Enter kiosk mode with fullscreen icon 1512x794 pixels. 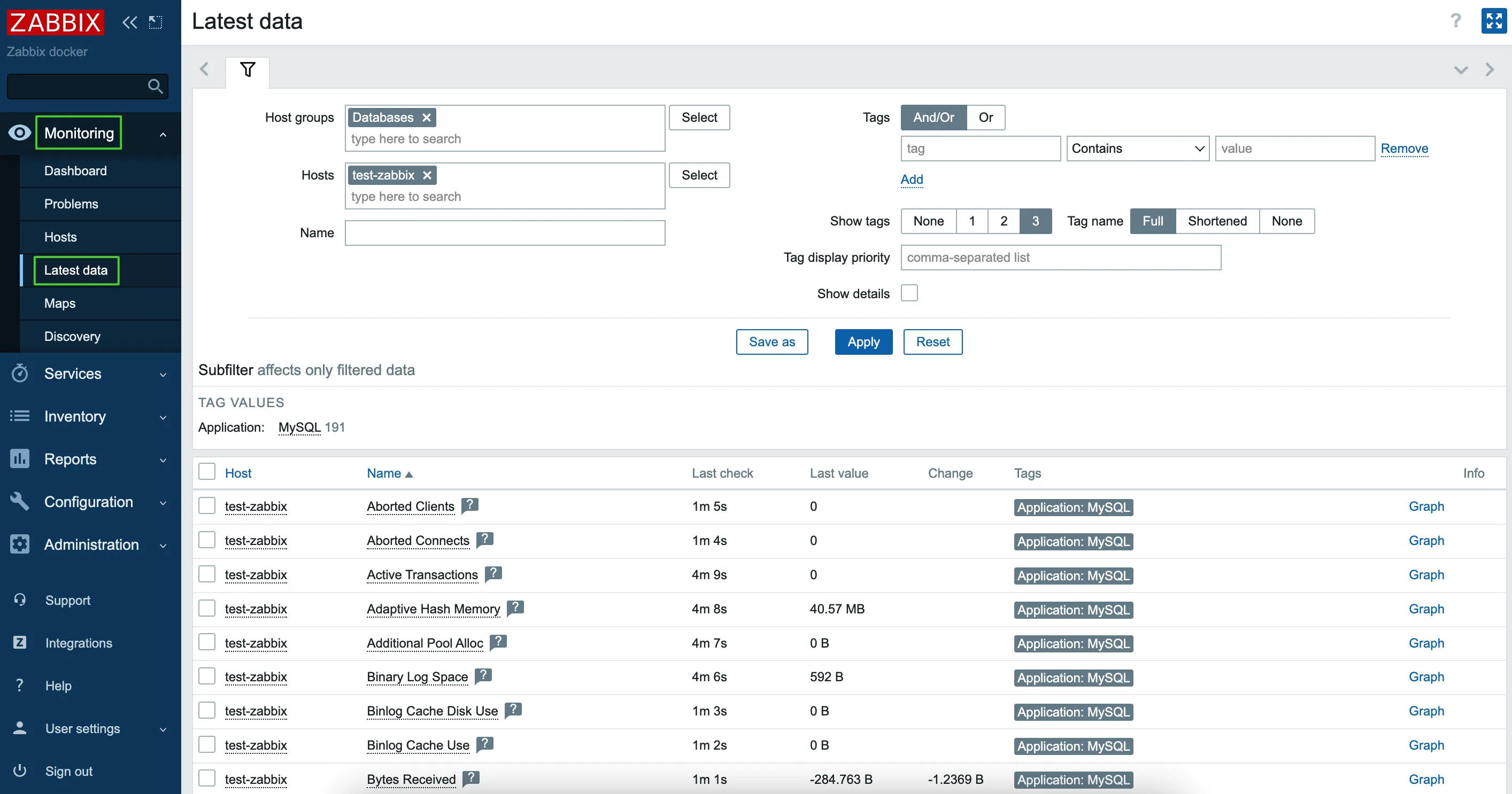1493,21
